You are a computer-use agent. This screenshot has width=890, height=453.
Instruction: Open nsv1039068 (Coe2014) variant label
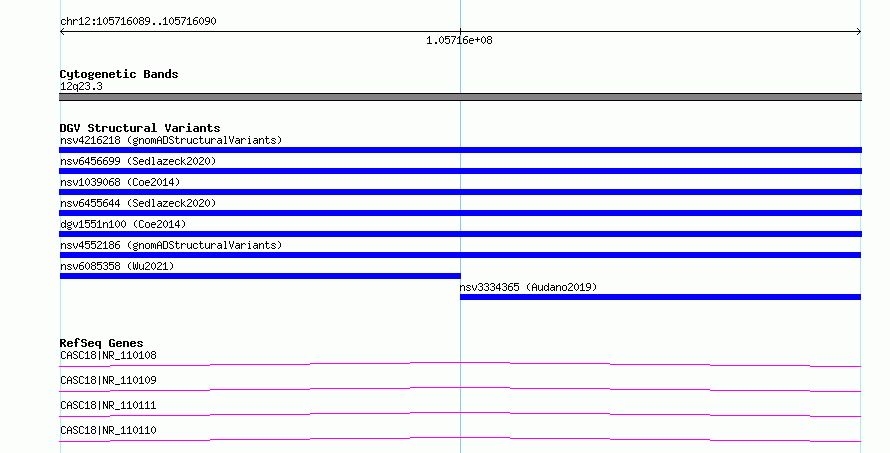pos(120,182)
